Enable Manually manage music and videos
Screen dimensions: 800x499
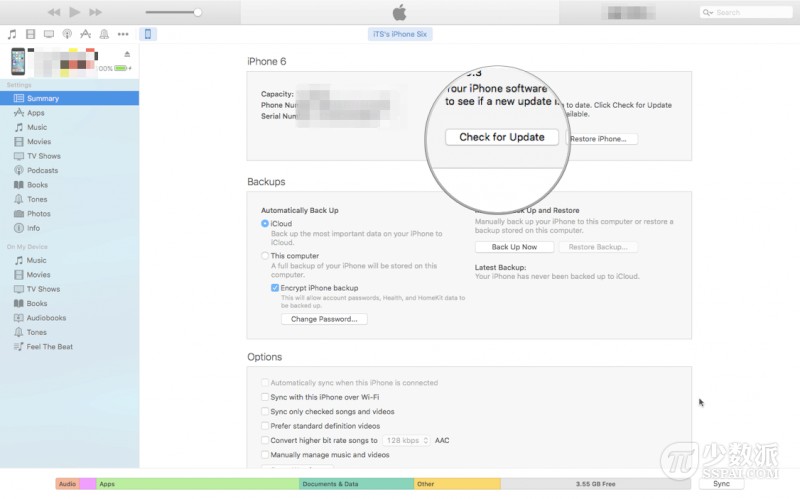tap(265, 455)
